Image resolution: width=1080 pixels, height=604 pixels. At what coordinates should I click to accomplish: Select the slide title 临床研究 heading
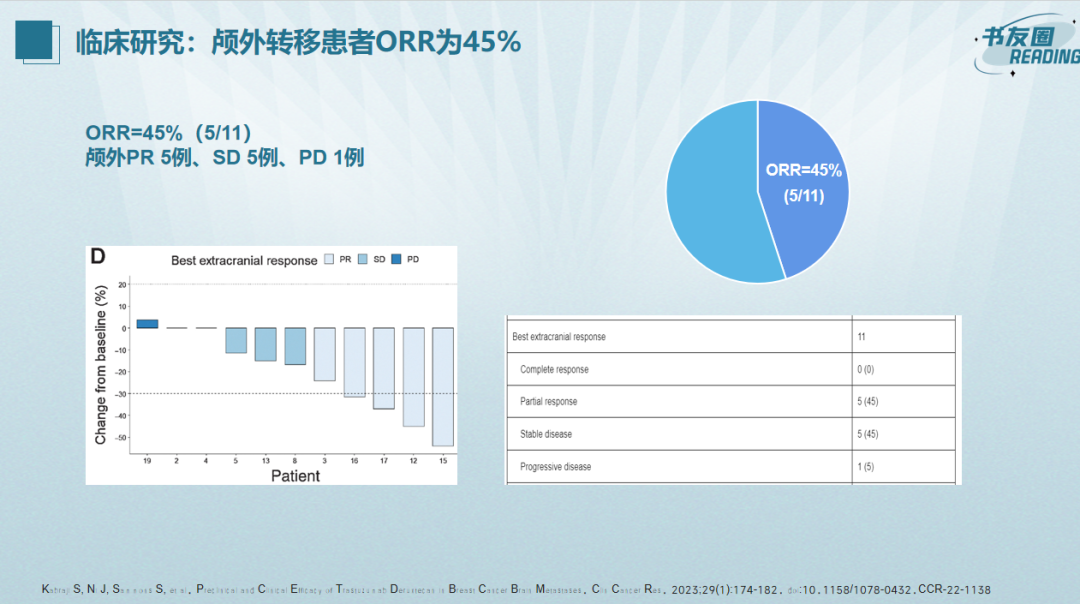click(x=298, y=42)
